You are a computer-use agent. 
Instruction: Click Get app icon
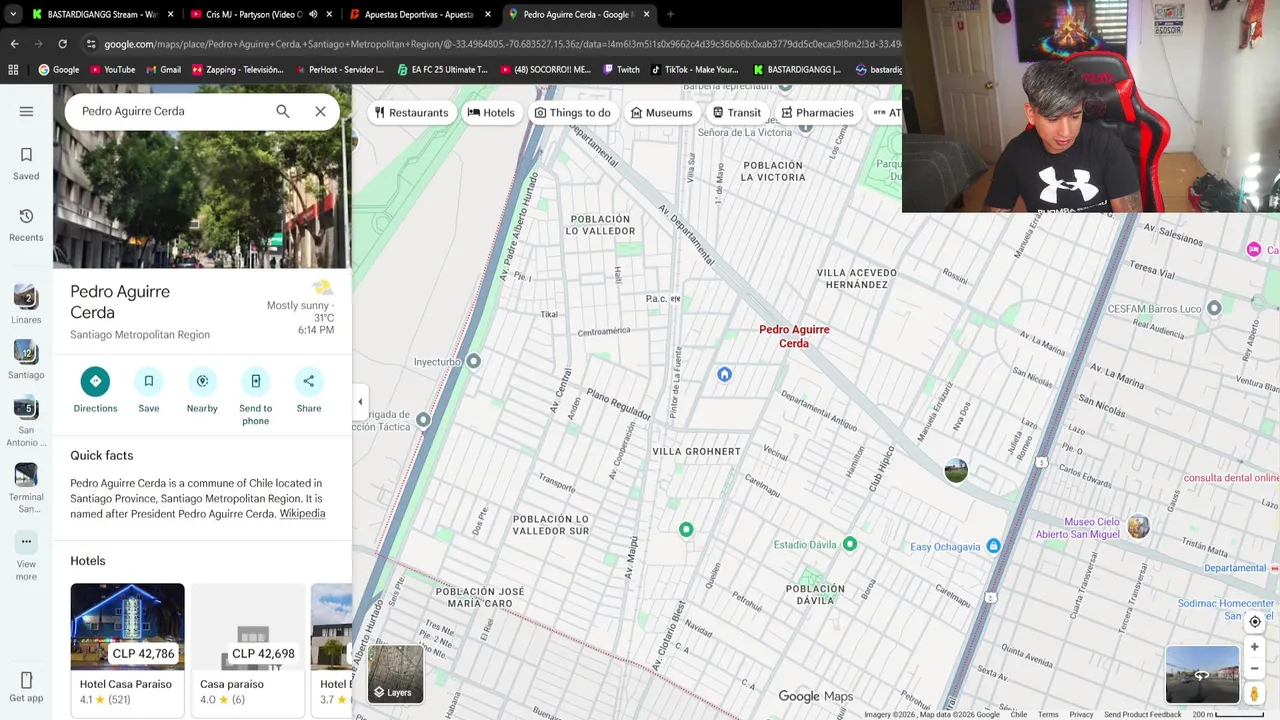pyautogui.click(x=26, y=688)
